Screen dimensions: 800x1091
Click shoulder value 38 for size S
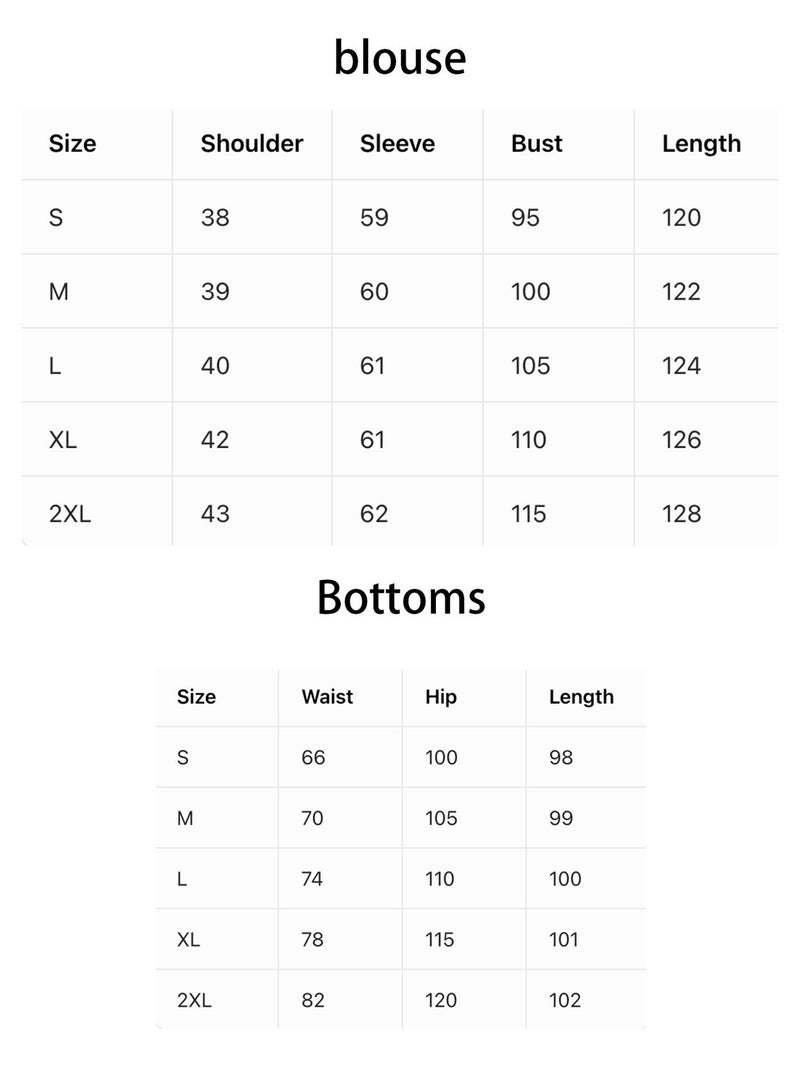(215, 218)
